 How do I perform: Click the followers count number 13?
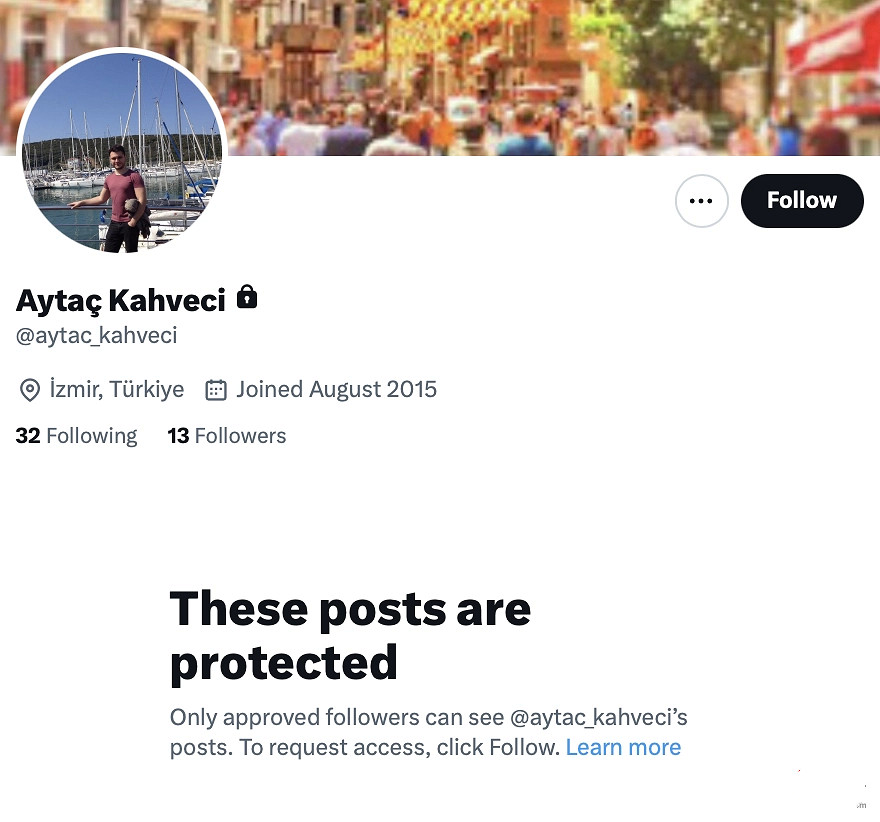[x=178, y=436]
